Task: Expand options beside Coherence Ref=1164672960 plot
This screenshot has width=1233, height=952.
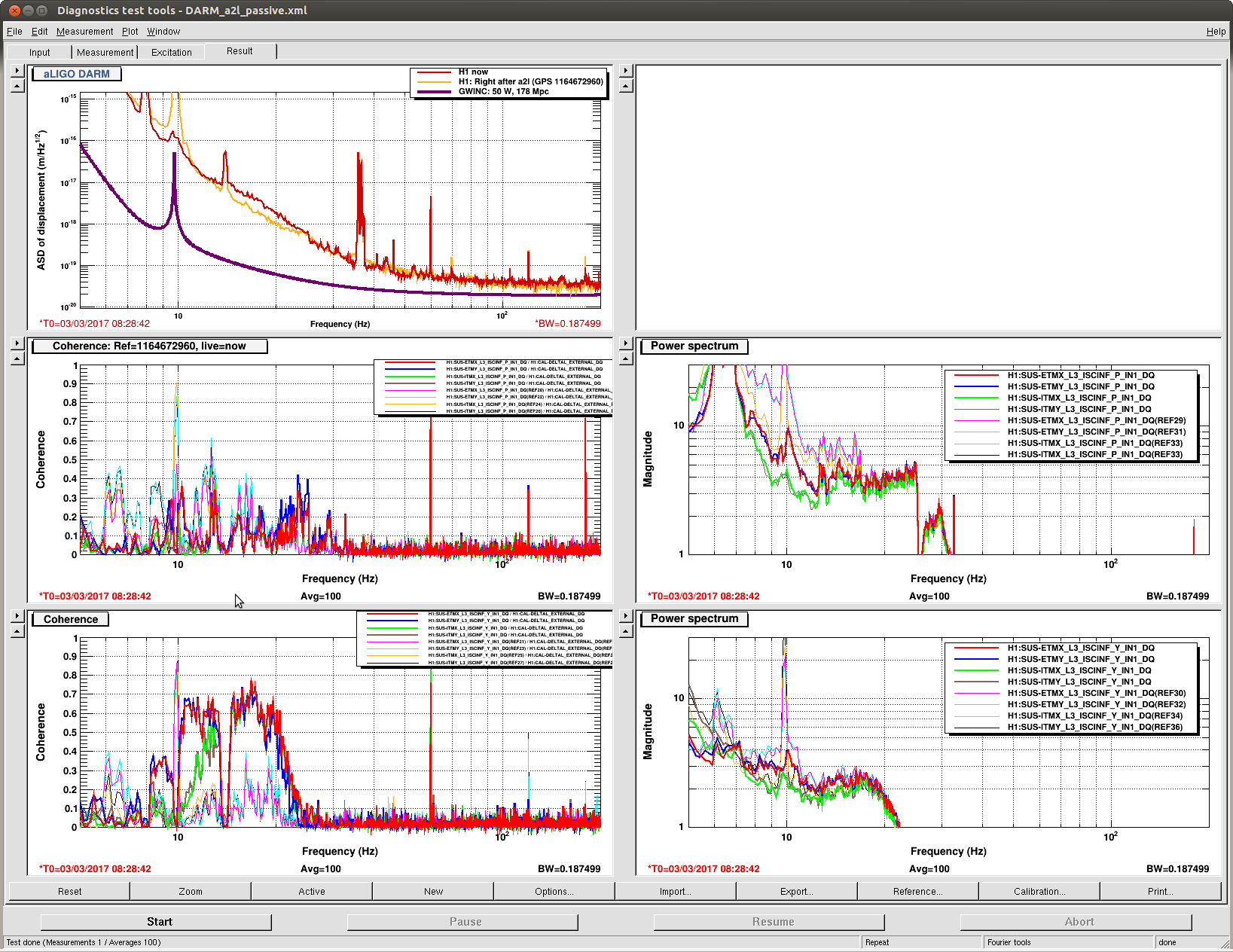Action: [x=17, y=343]
